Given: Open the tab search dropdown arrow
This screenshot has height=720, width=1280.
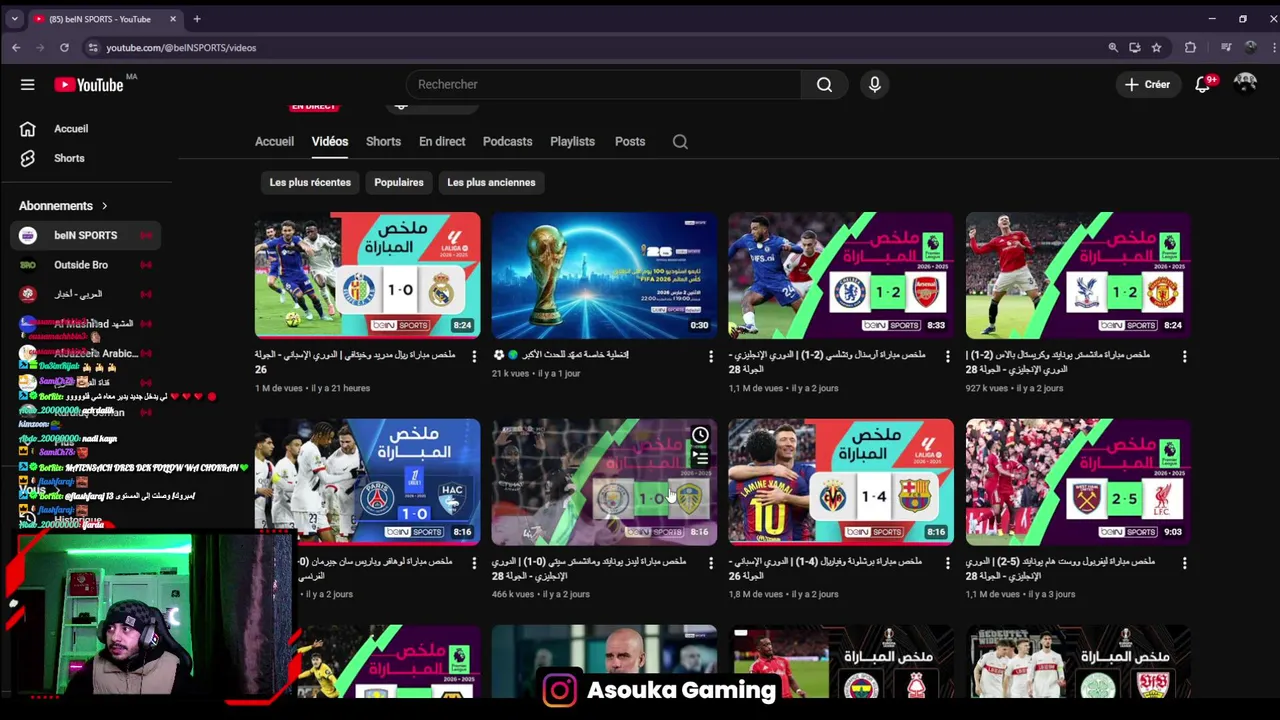Looking at the screenshot, I should point(14,19).
